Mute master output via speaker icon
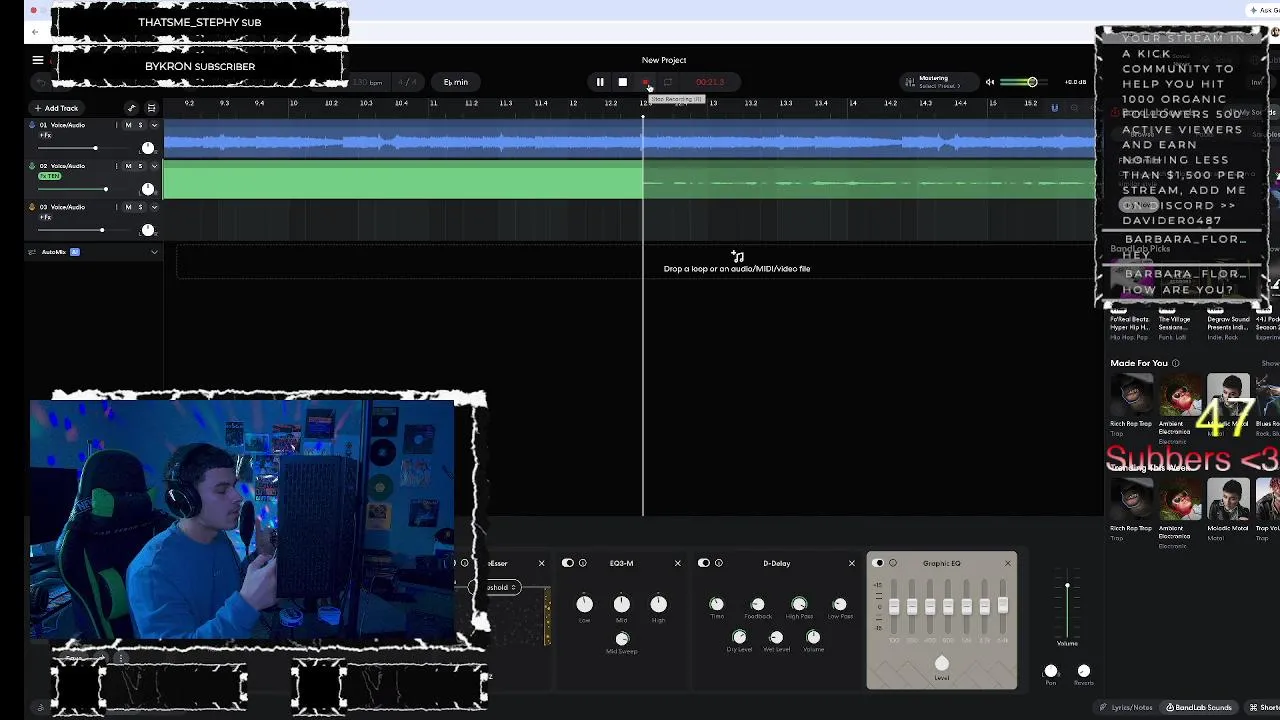Viewport: 1280px width, 720px height. tap(990, 82)
